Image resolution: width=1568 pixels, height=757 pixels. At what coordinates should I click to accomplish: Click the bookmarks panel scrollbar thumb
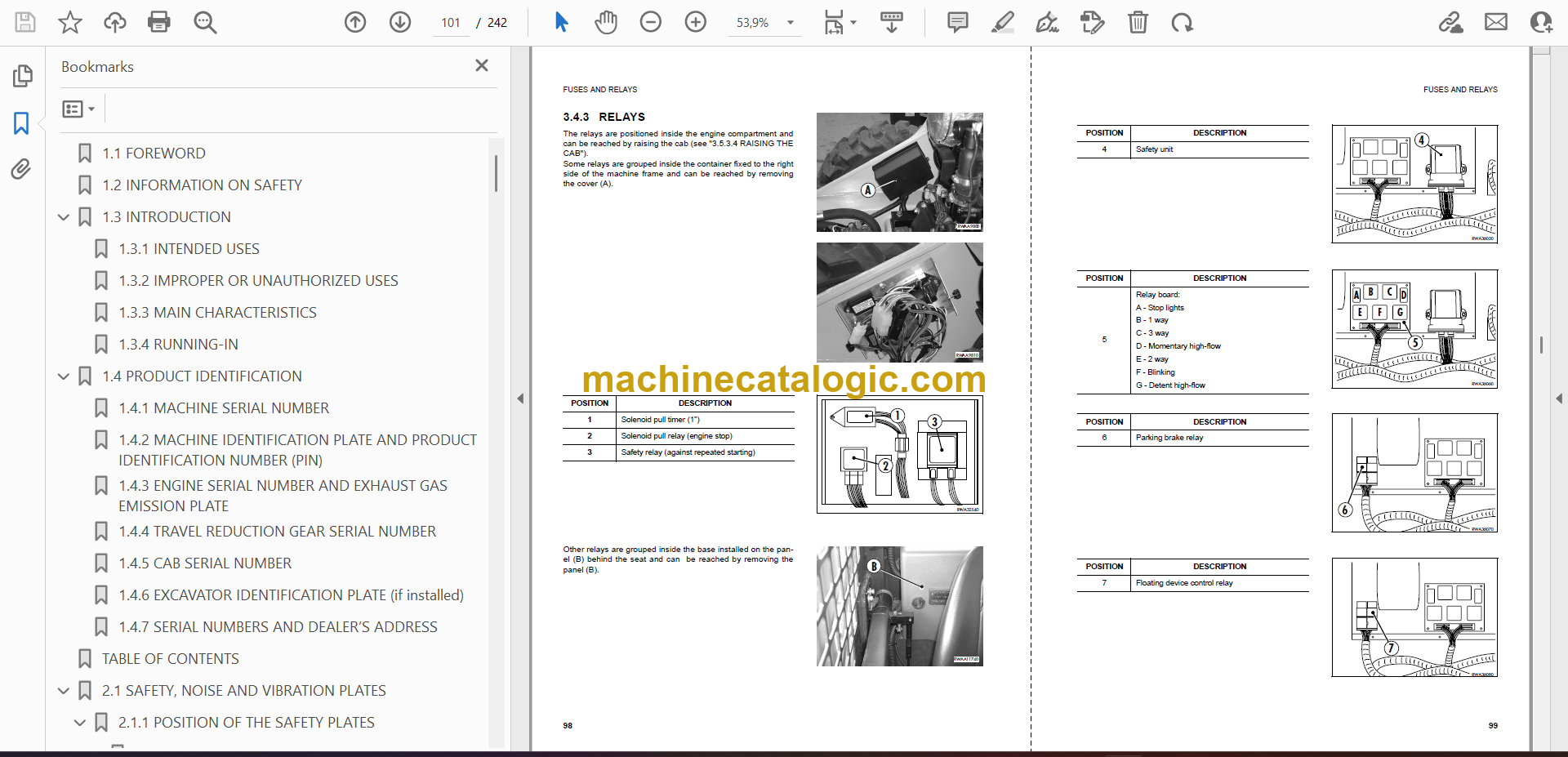click(496, 173)
